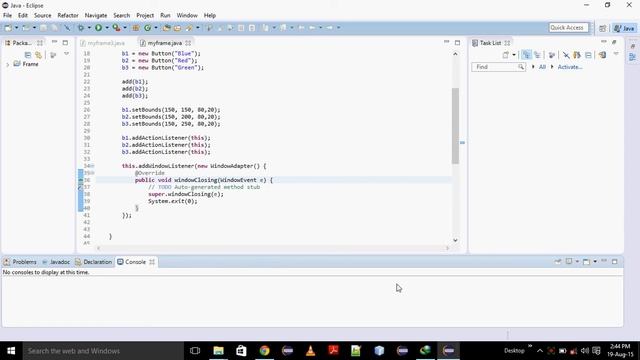Click Synchronize Changed icon in Task List

coord(577,55)
